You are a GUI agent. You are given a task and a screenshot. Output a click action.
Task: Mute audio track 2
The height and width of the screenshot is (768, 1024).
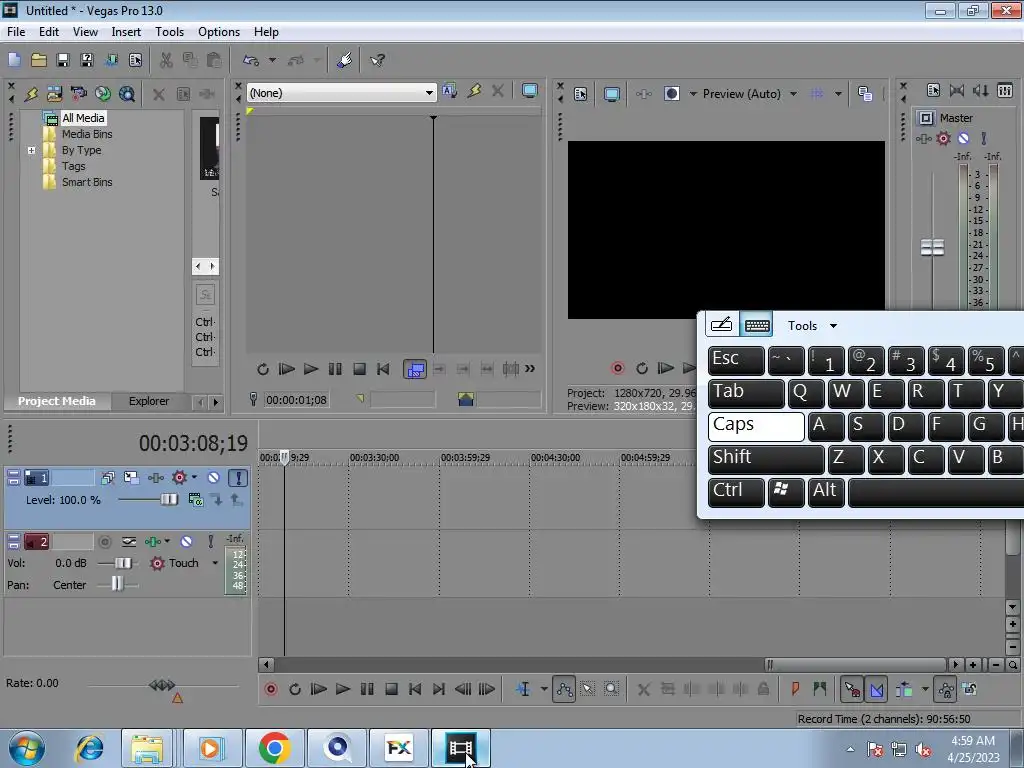(186, 541)
